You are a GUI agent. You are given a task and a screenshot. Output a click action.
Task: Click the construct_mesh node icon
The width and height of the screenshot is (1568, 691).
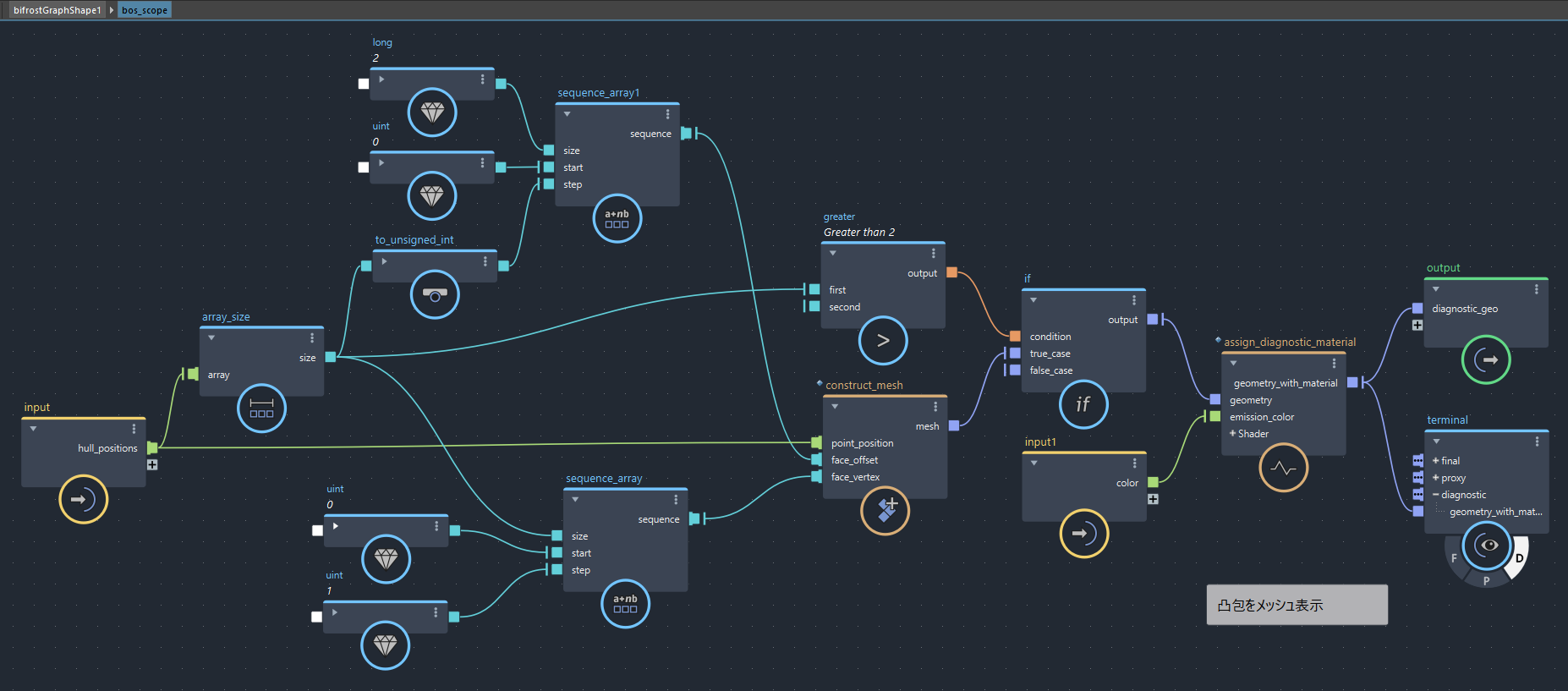[x=885, y=511]
